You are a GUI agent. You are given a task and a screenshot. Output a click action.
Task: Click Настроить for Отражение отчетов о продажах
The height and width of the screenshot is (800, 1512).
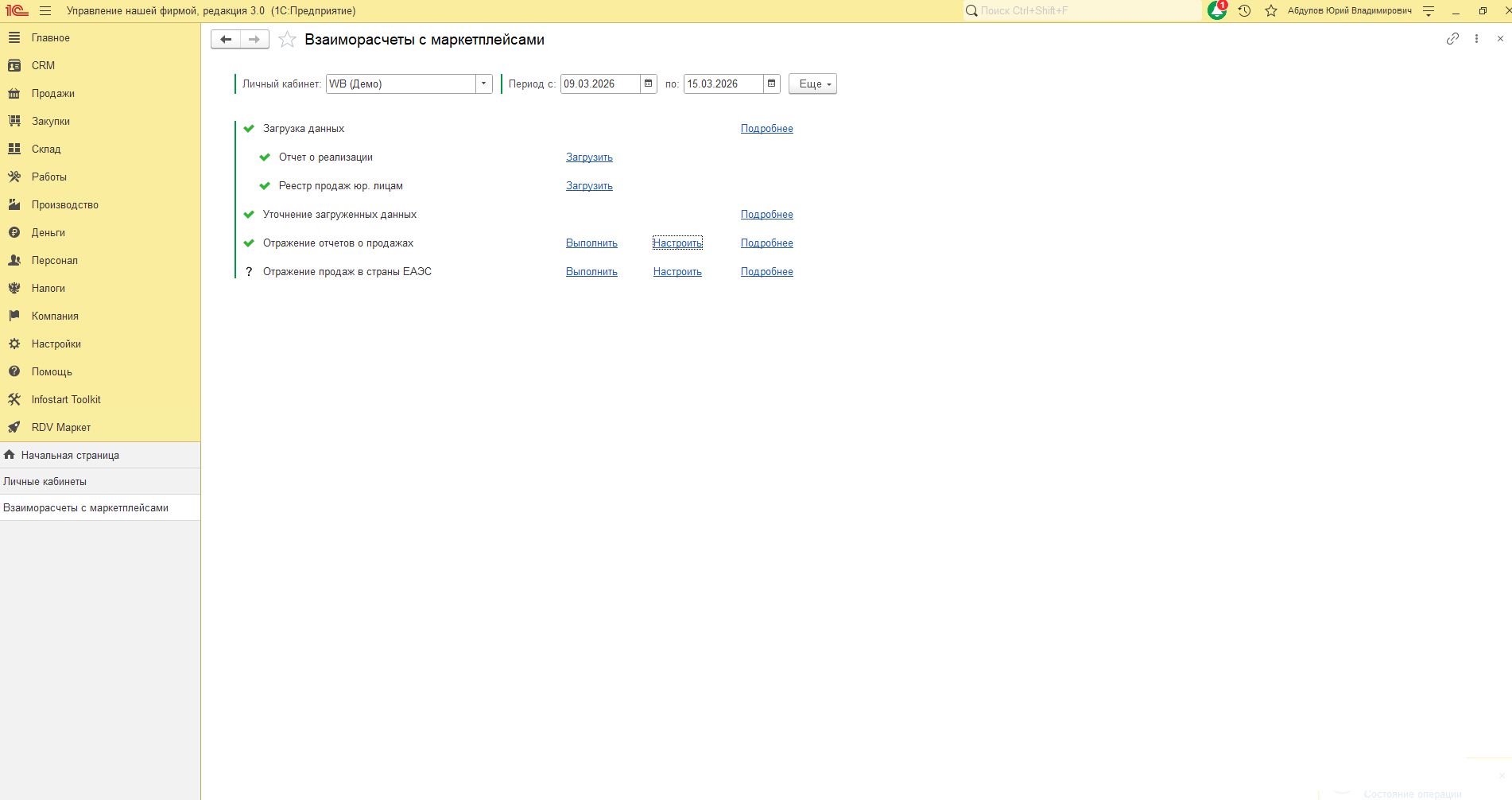(677, 243)
